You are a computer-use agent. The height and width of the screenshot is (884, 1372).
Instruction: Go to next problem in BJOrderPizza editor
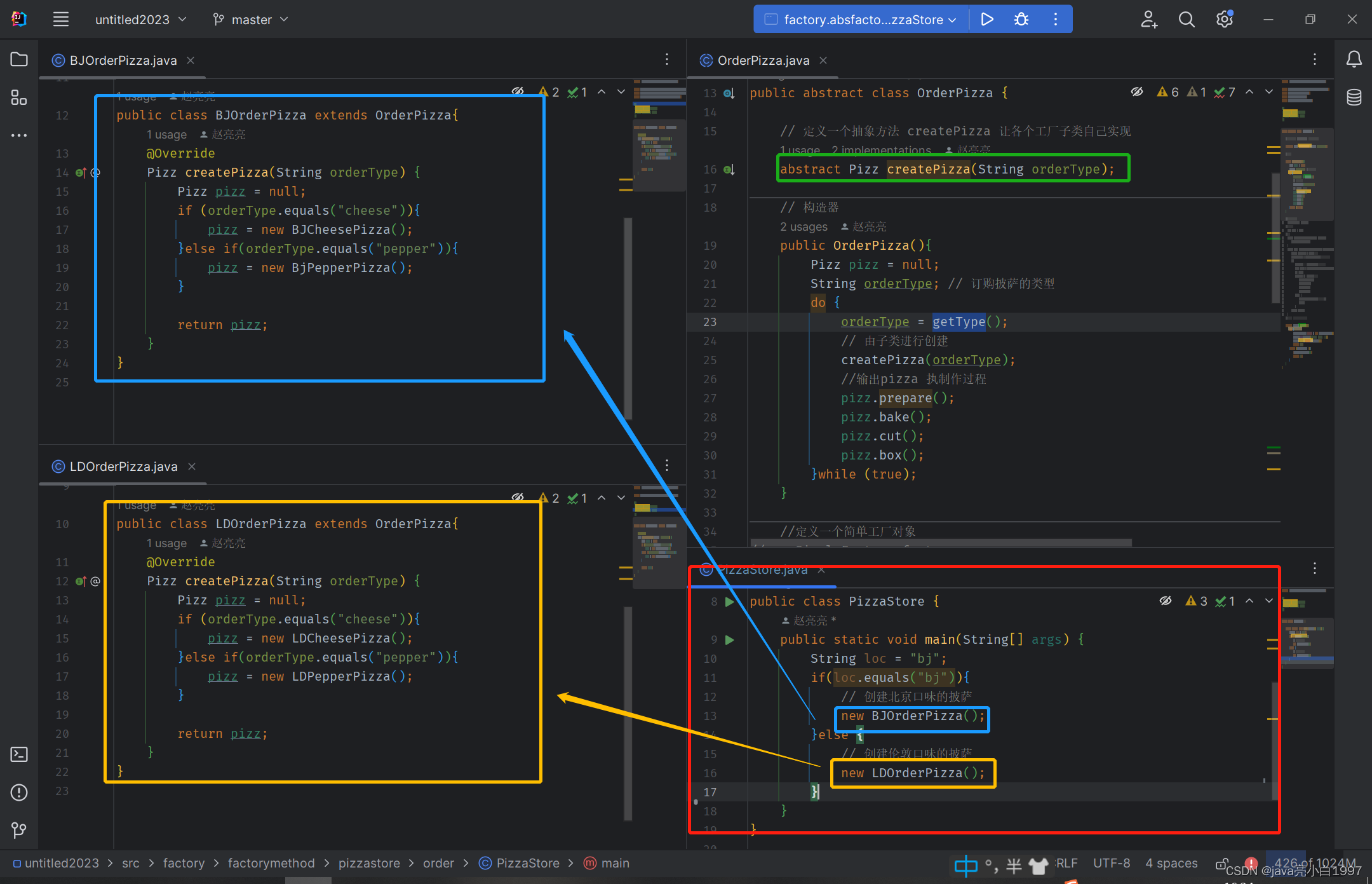tap(621, 92)
